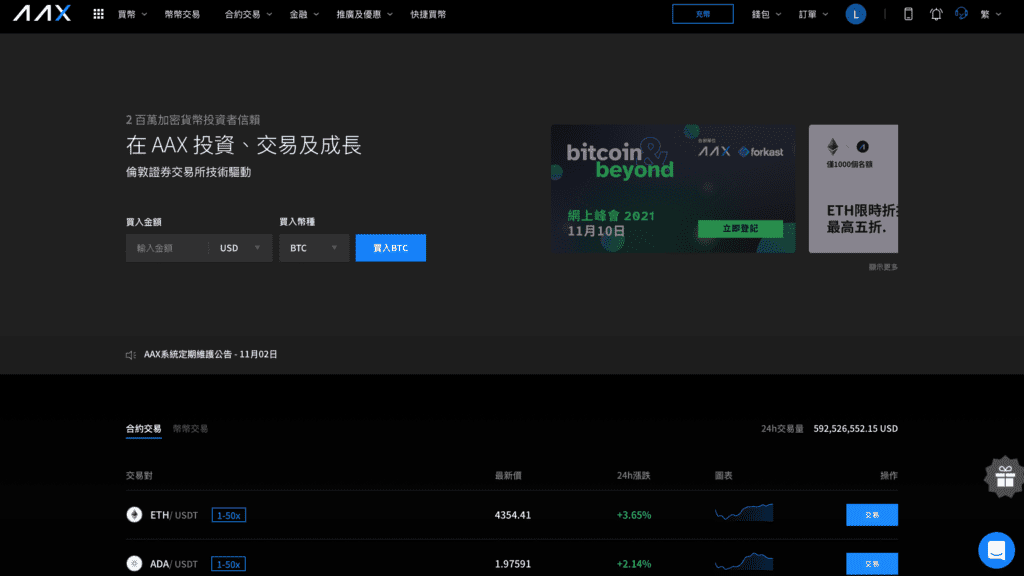Expand the 推廣及優惠 dropdown menu
This screenshot has height=576, width=1024.
[364, 14]
